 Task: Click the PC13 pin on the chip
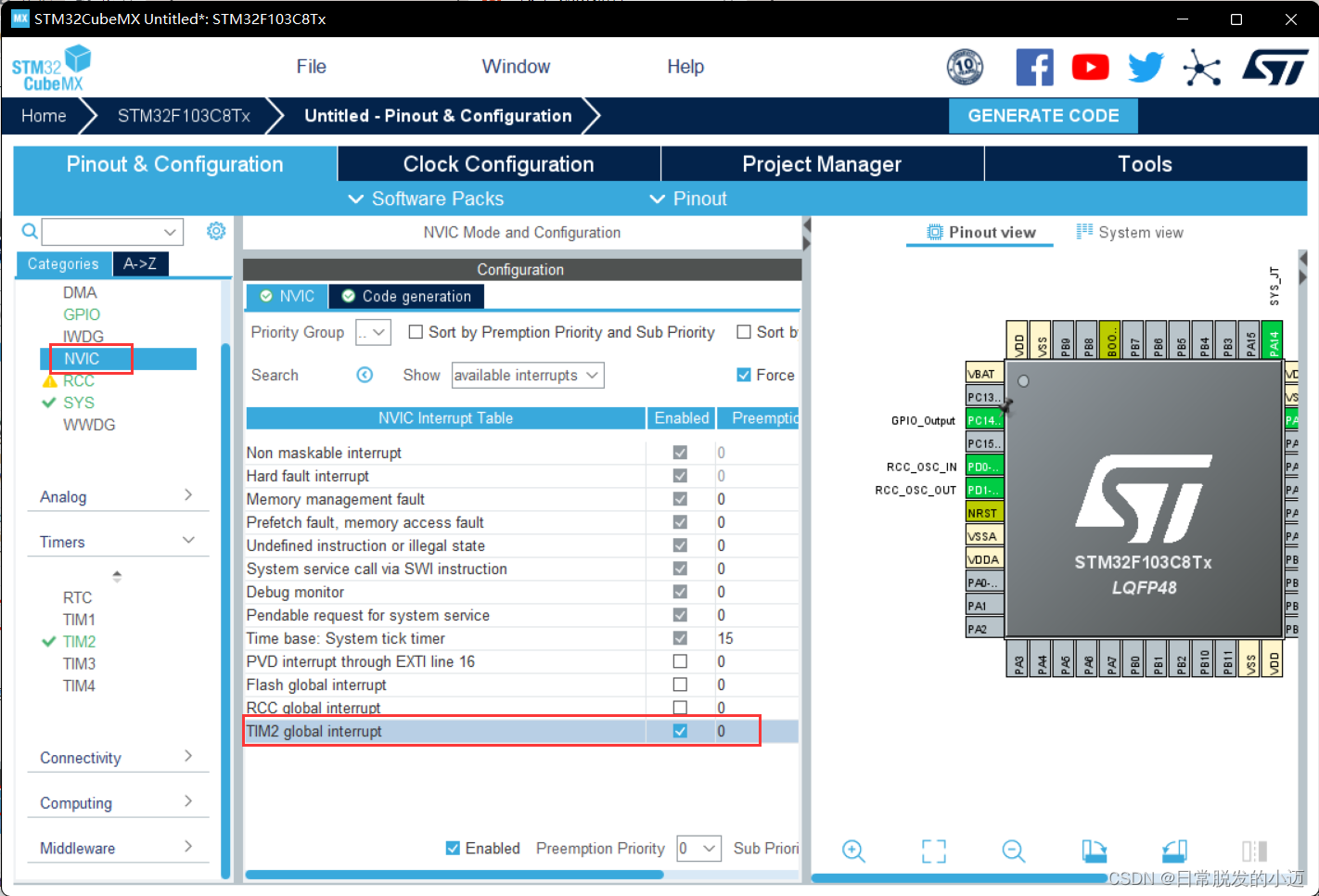[984, 397]
